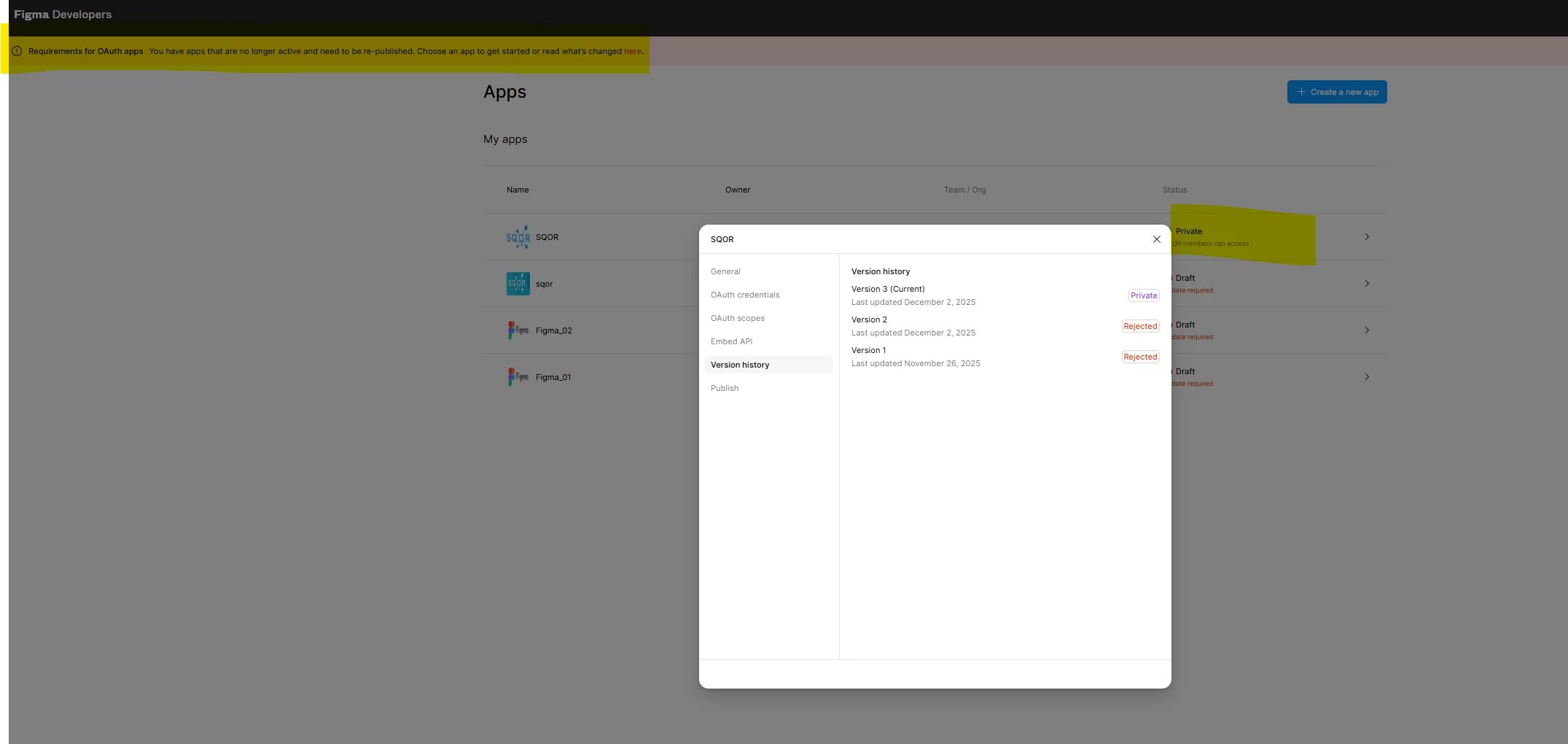Select Version 2 entry
This screenshot has width=1568, height=744.
pos(1005,326)
